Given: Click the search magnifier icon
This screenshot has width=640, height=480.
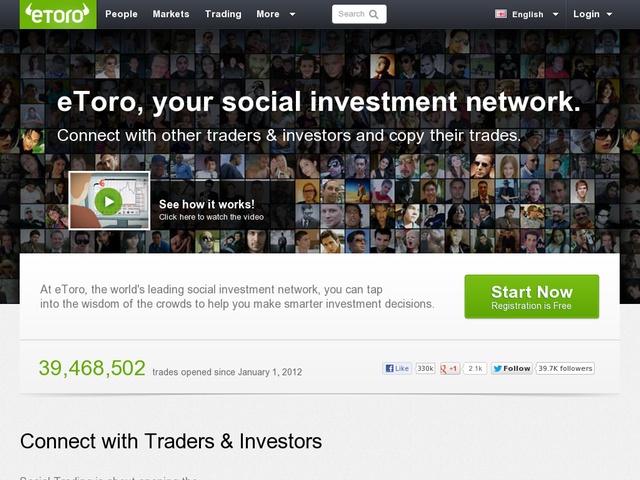Looking at the screenshot, I should point(374,14).
